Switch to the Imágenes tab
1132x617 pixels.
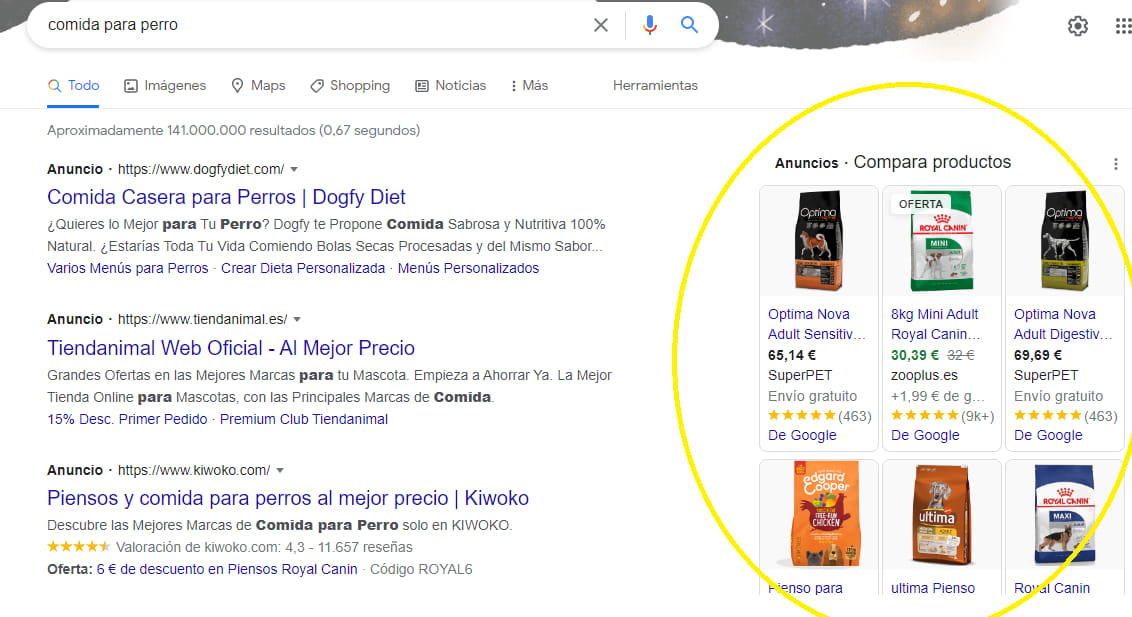click(165, 86)
